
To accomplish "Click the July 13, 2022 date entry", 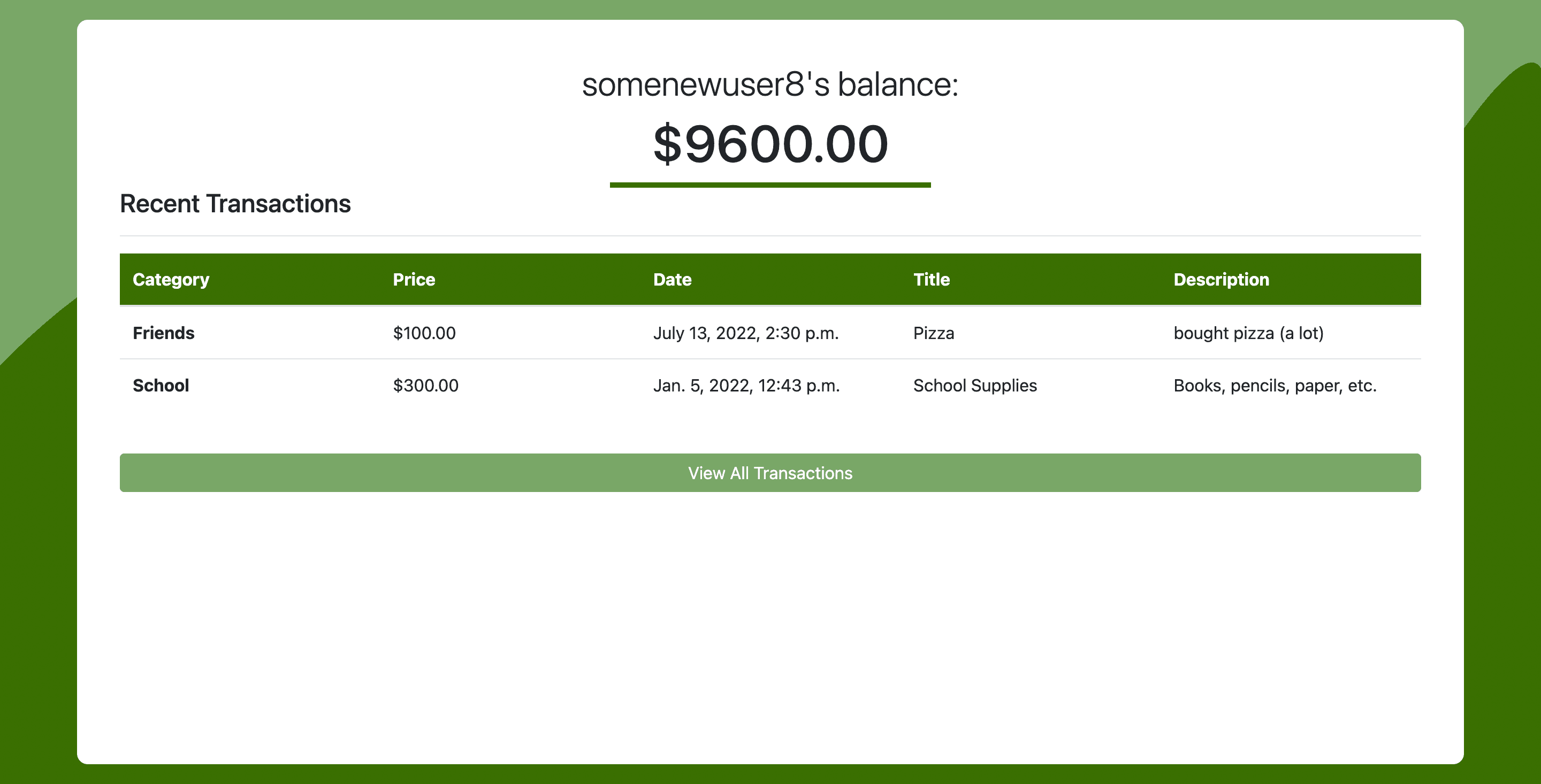I will [x=746, y=333].
